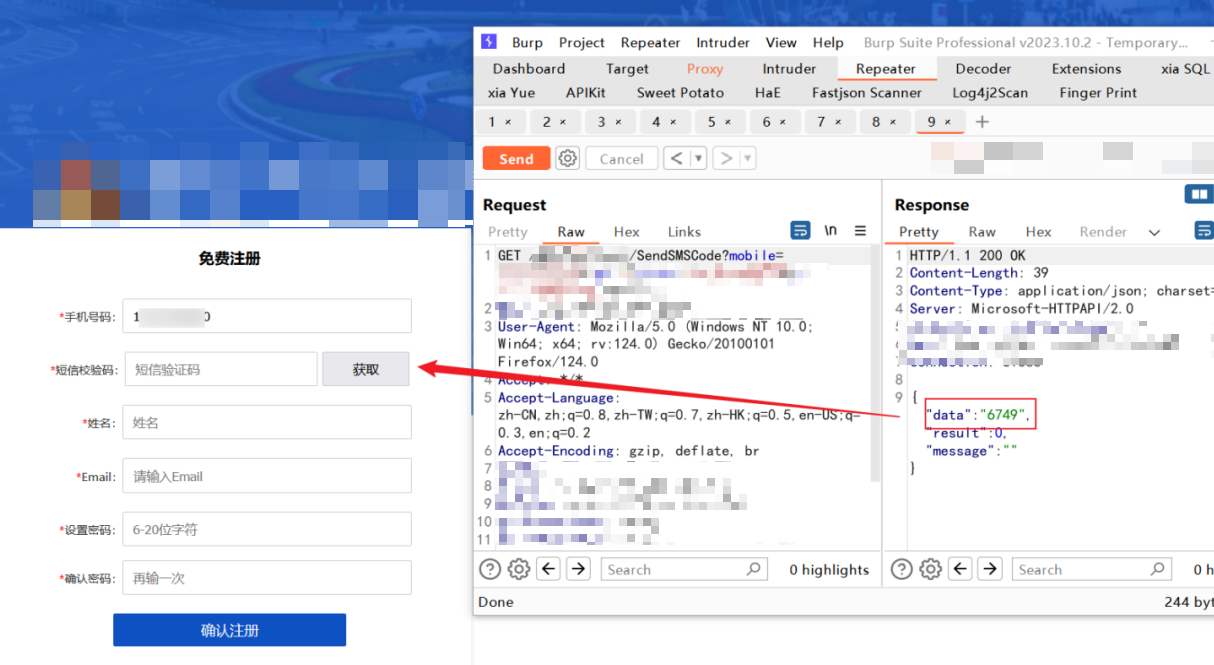Go to next search match in Response
This screenshot has width=1214, height=665.
tap(990, 569)
